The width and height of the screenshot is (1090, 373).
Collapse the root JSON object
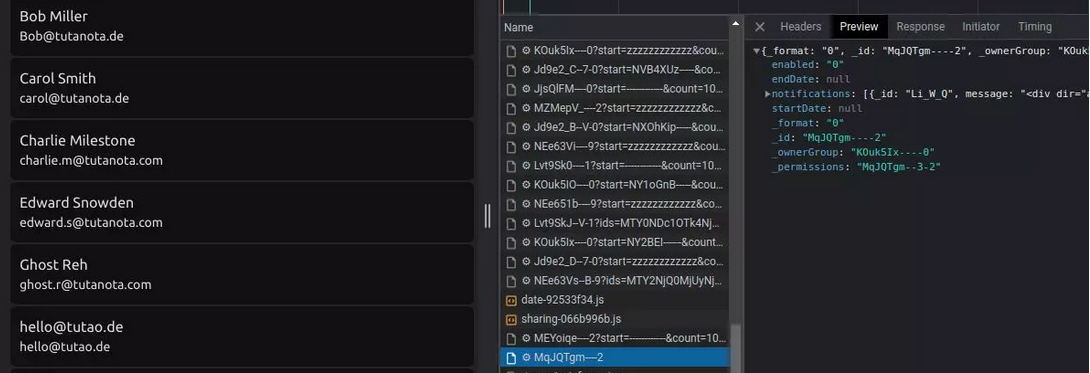pyautogui.click(x=756, y=51)
